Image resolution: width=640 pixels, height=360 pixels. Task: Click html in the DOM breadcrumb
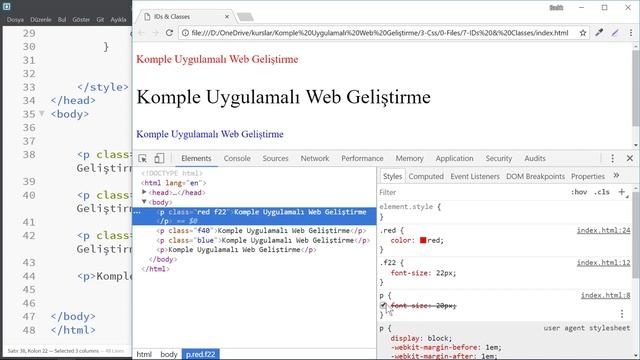(x=144, y=354)
